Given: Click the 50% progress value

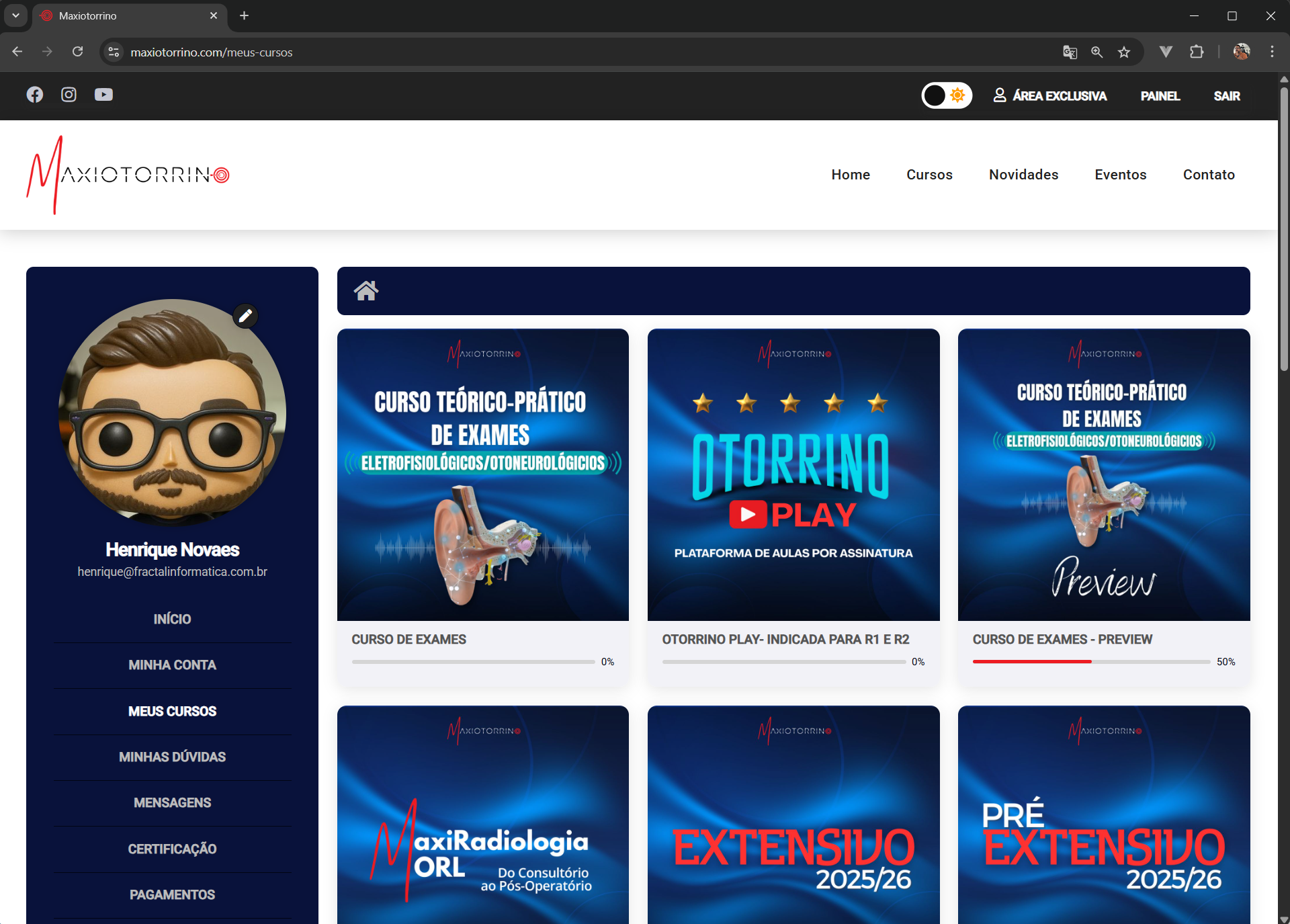Looking at the screenshot, I should pyautogui.click(x=1226, y=662).
